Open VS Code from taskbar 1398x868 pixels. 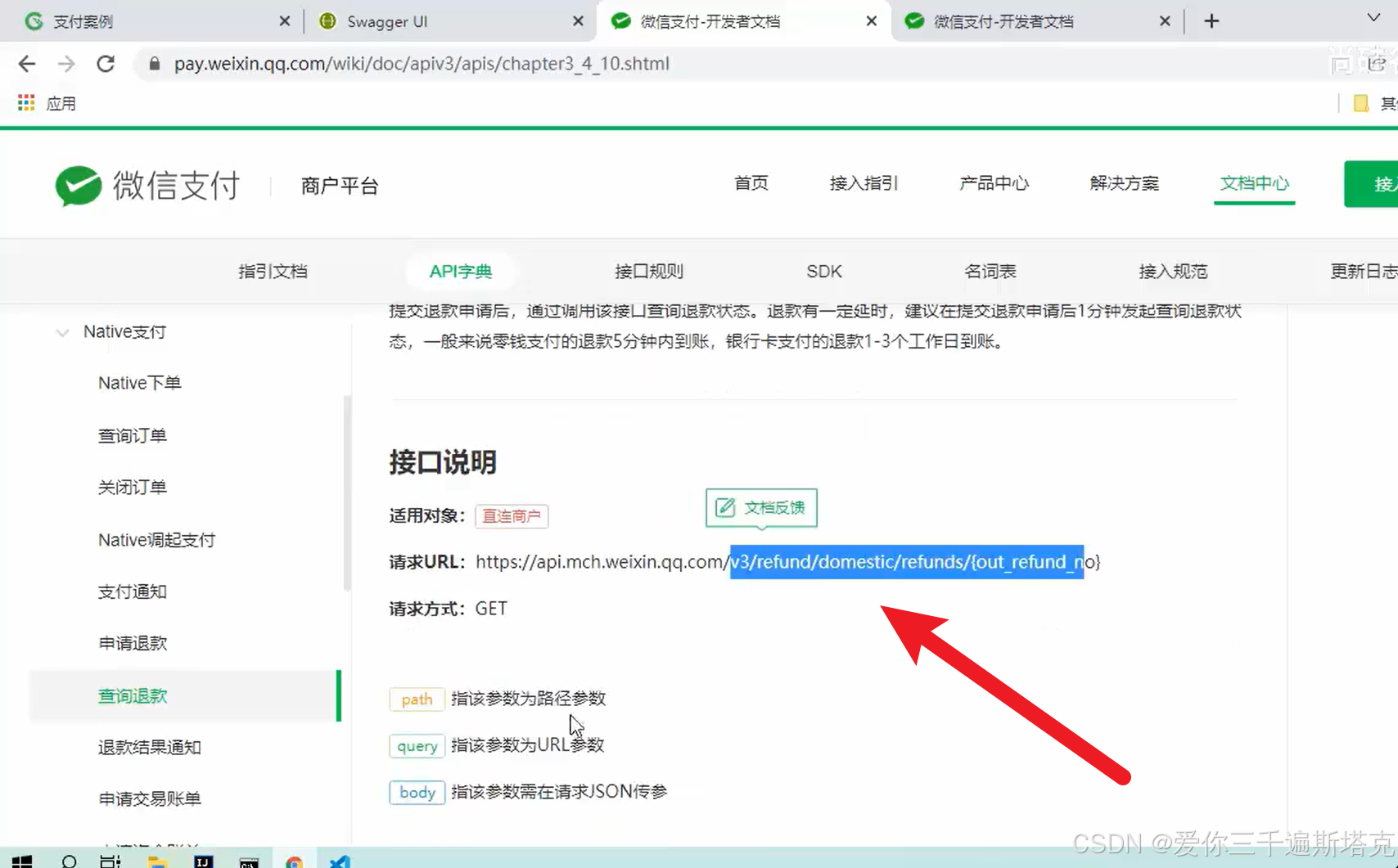click(x=340, y=861)
